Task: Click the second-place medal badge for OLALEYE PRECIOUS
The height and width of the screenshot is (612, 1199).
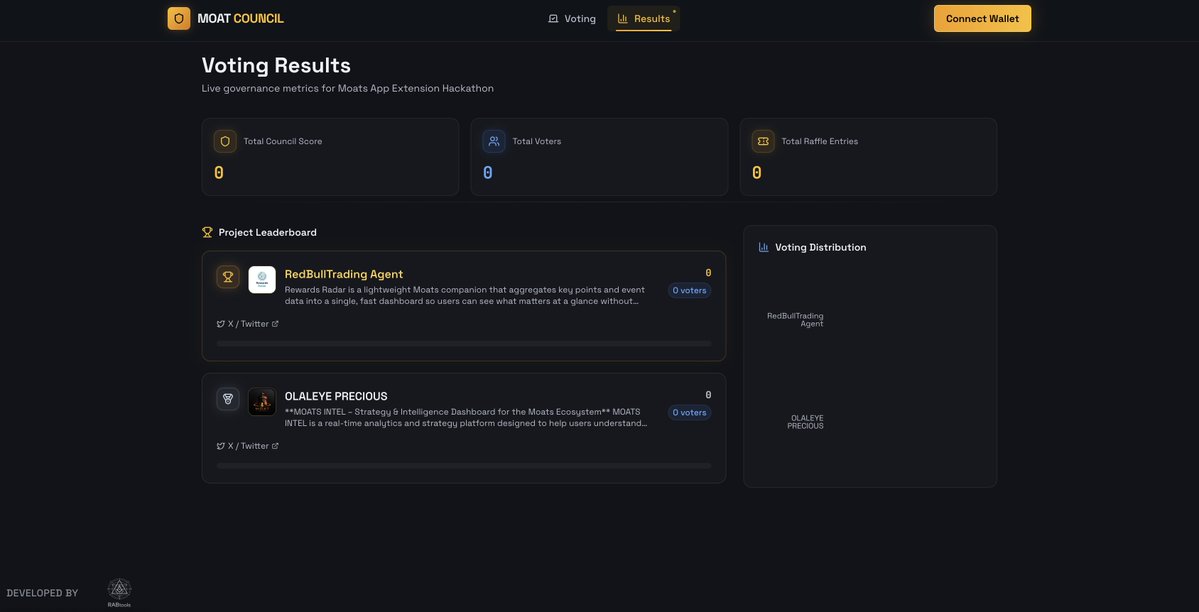Action: [228, 399]
